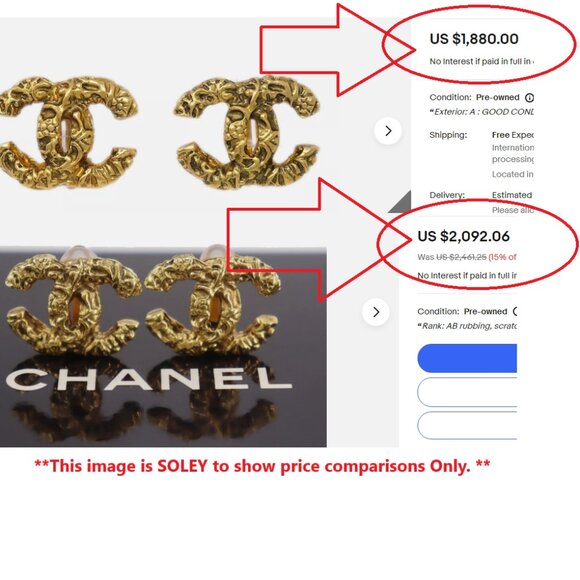580x580 pixels.
Task: Click lower listing's No Interest if paid in full link
Action: point(467,276)
